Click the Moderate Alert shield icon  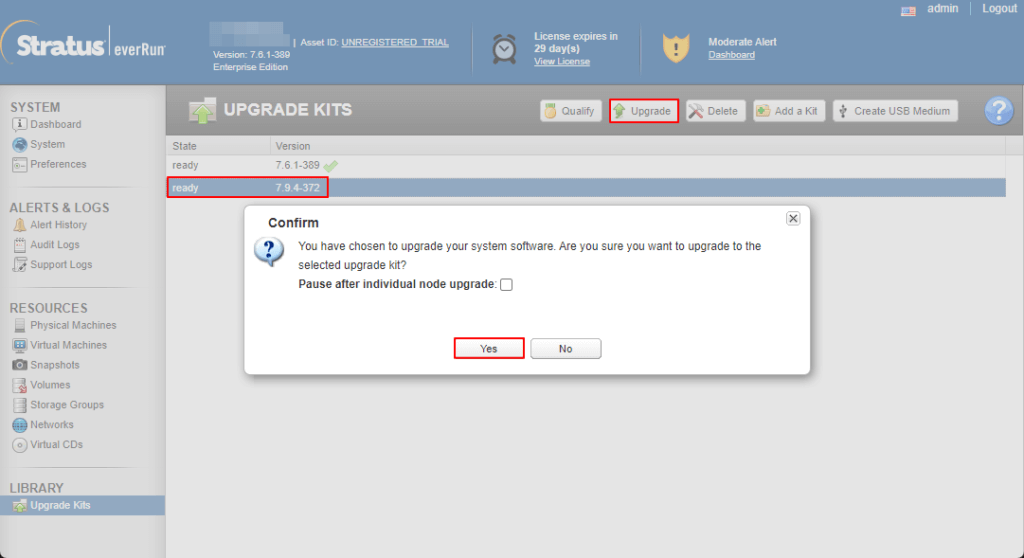point(676,48)
